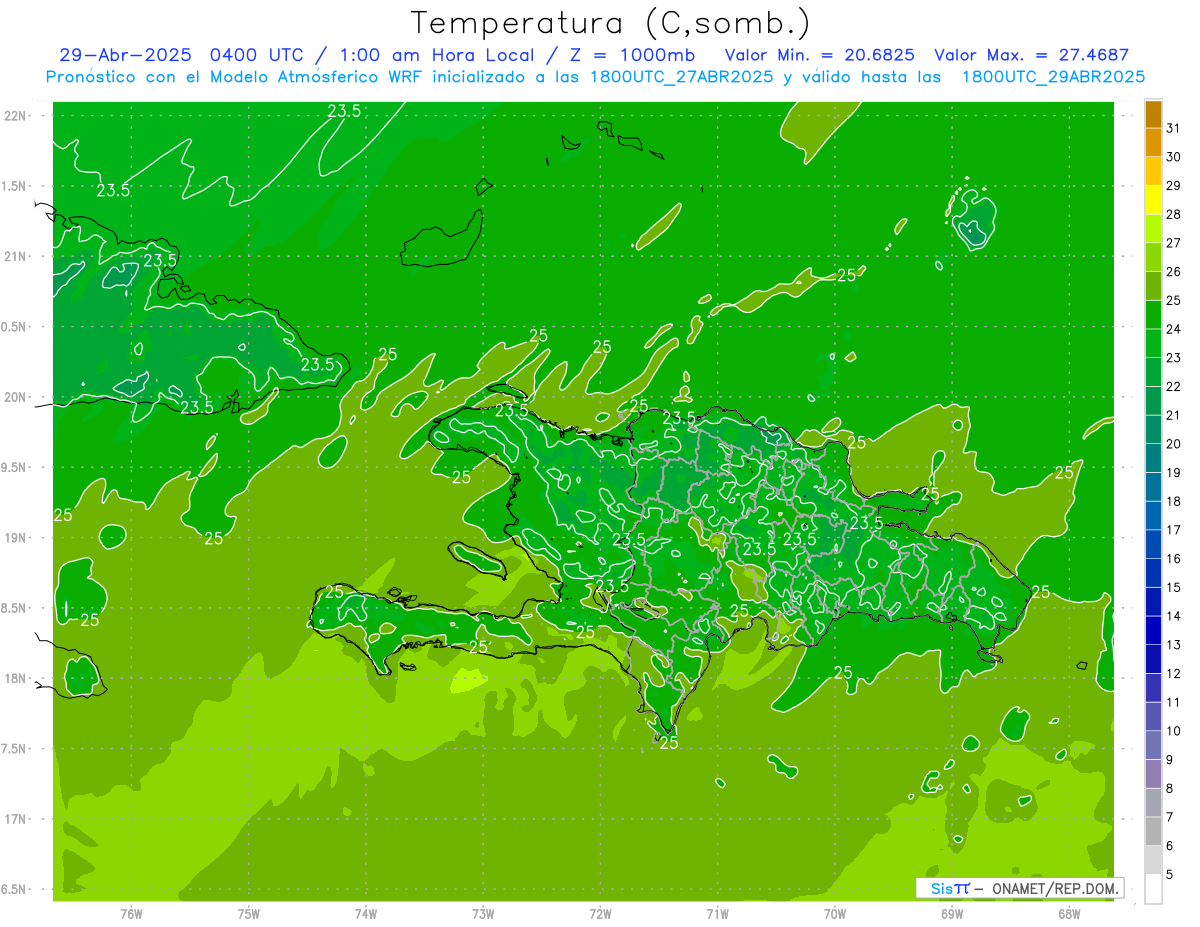Click the "21N" latitude axis label
This screenshot has height=927, width=1200.
click(17, 257)
